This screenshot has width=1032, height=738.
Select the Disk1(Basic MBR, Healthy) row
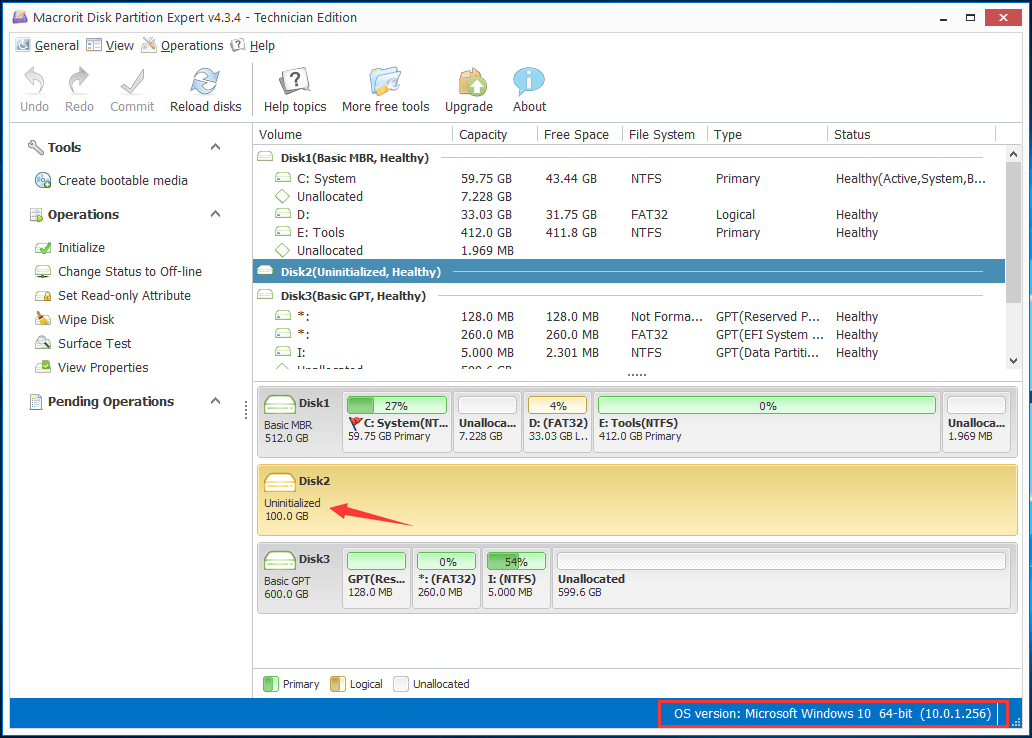pyautogui.click(x=629, y=157)
